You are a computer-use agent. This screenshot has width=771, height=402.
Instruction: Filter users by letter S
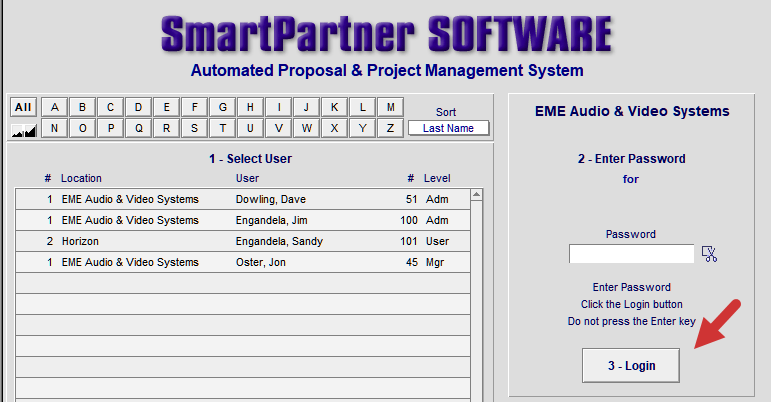195,128
